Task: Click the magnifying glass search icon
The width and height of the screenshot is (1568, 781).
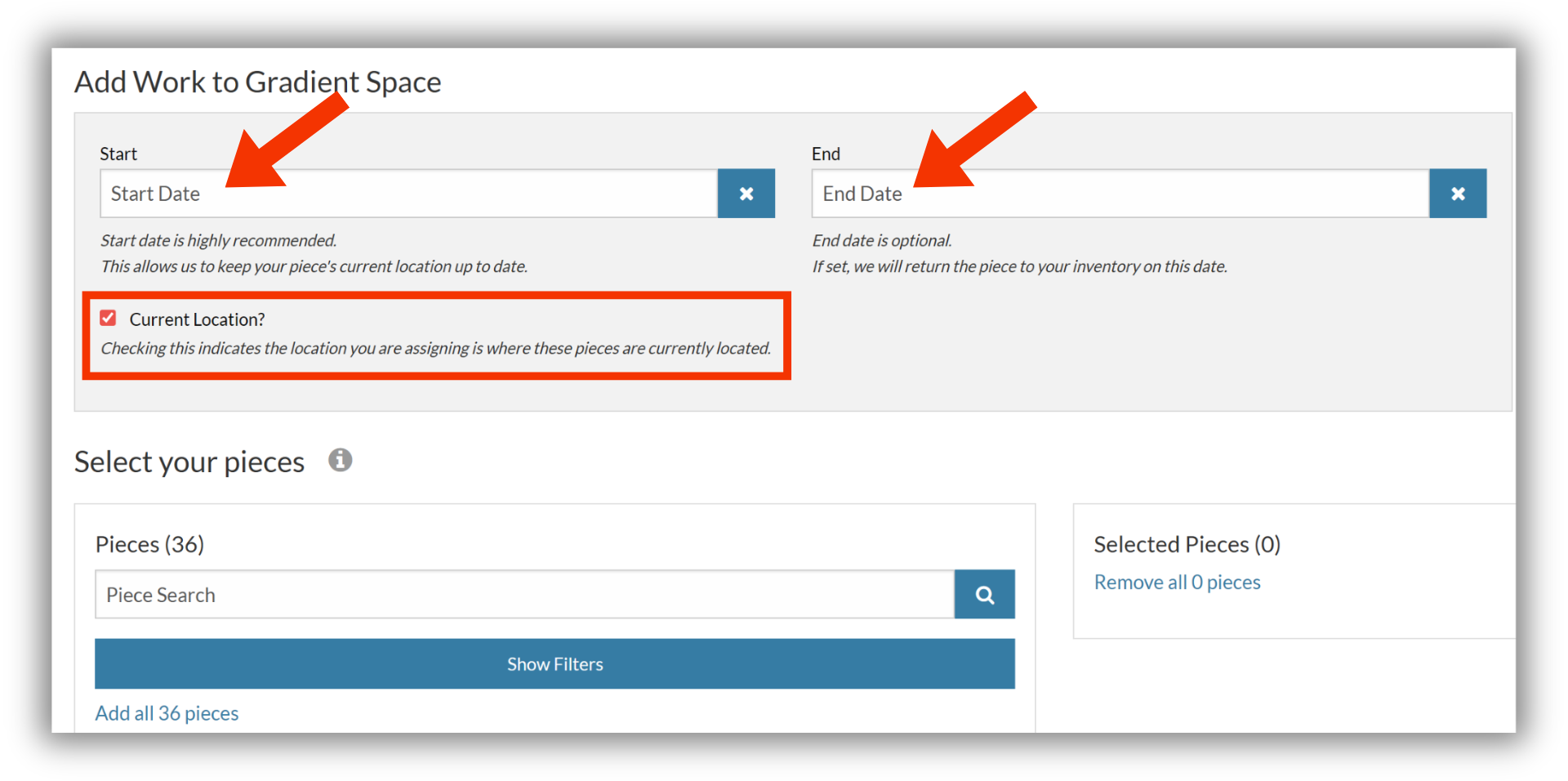Action: pyautogui.click(x=985, y=594)
